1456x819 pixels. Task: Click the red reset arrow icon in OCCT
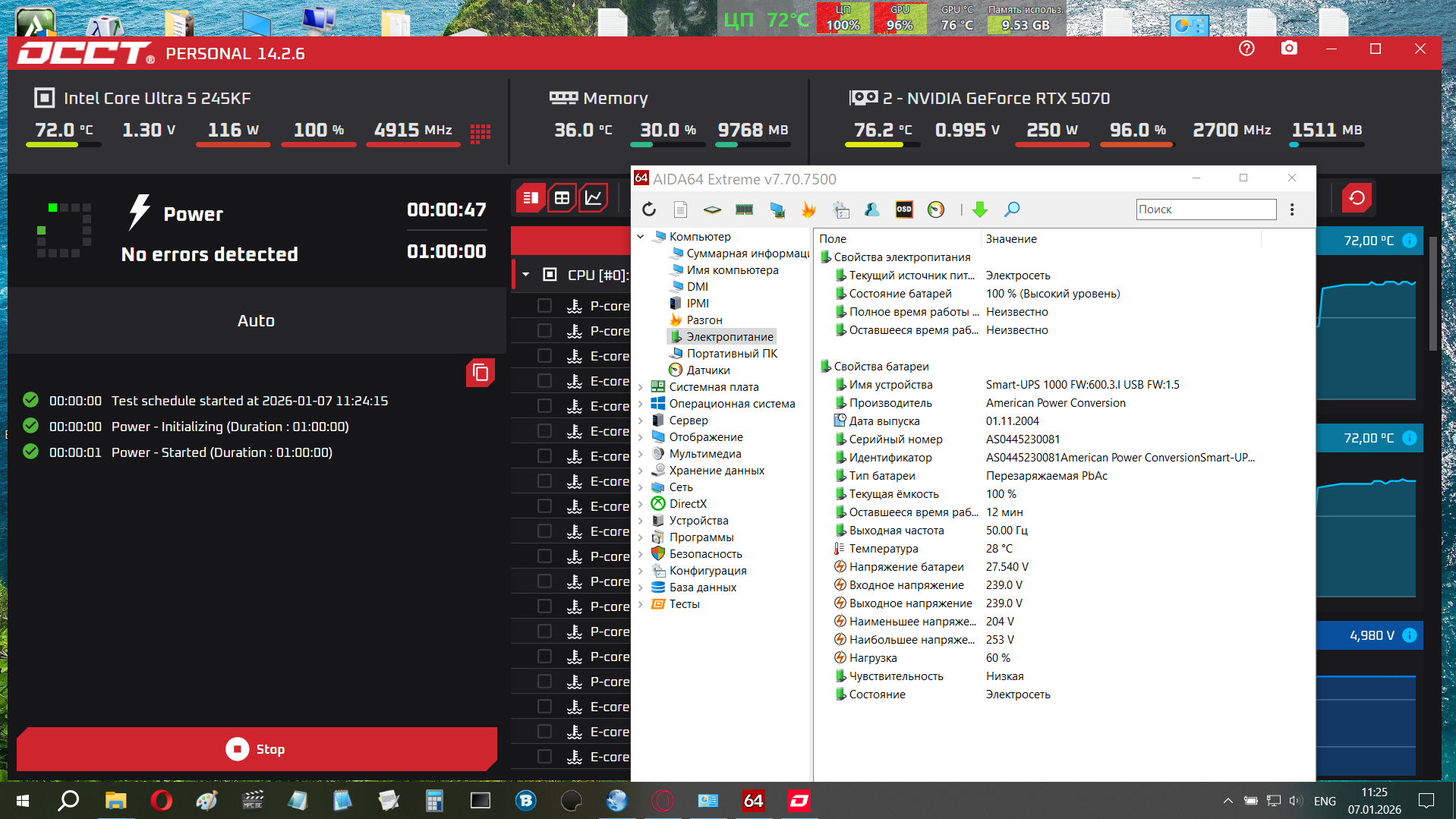point(1357,198)
